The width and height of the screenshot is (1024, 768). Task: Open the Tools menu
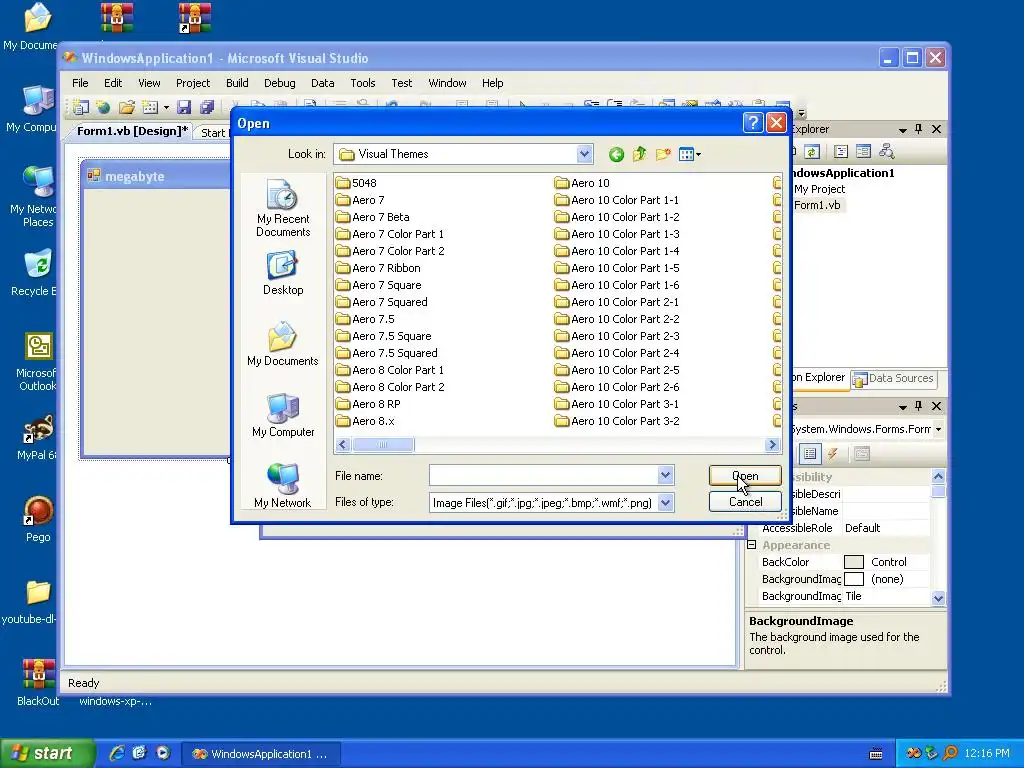coord(362,83)
